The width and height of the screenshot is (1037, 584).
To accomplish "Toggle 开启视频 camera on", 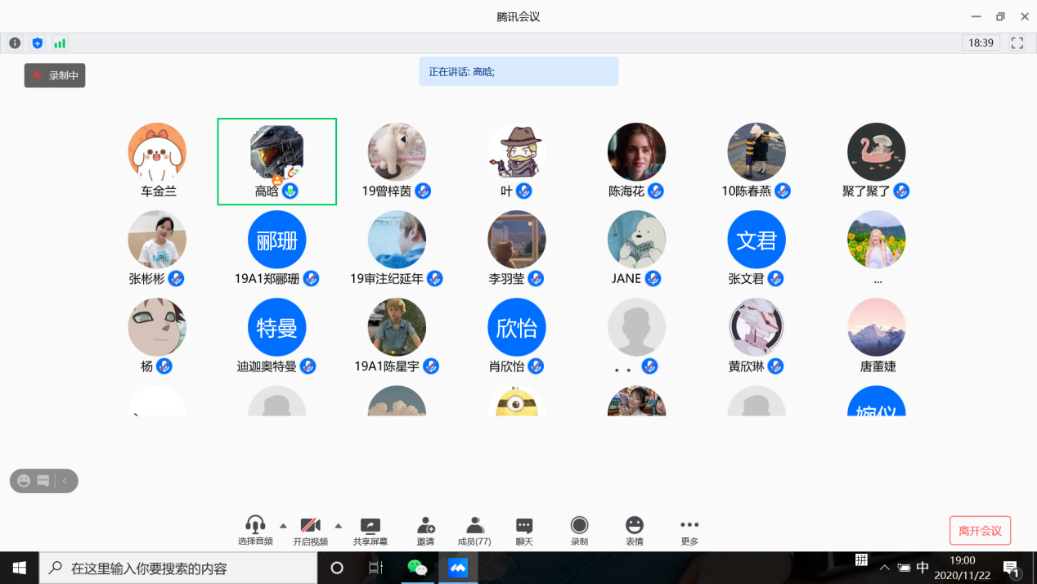I will point(310,530).
